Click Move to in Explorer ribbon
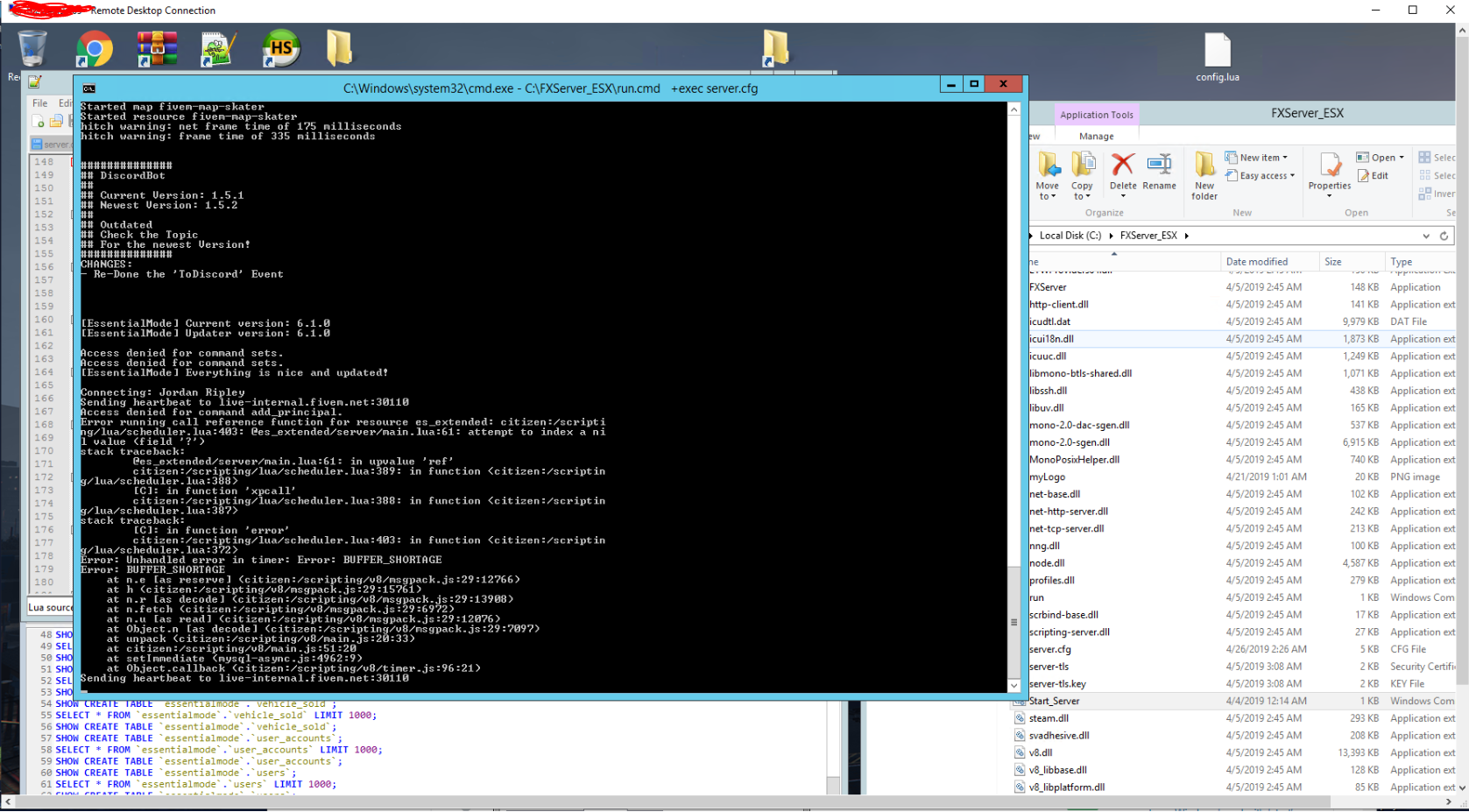Viewport: 1469px width, 812px height. [1048, 176]
